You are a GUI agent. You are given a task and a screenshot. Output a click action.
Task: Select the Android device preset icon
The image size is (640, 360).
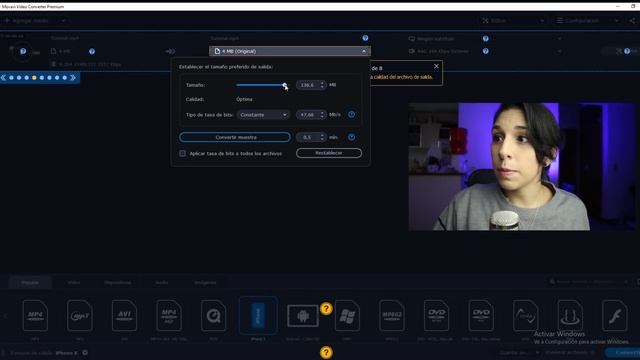(x=302, y=316)
